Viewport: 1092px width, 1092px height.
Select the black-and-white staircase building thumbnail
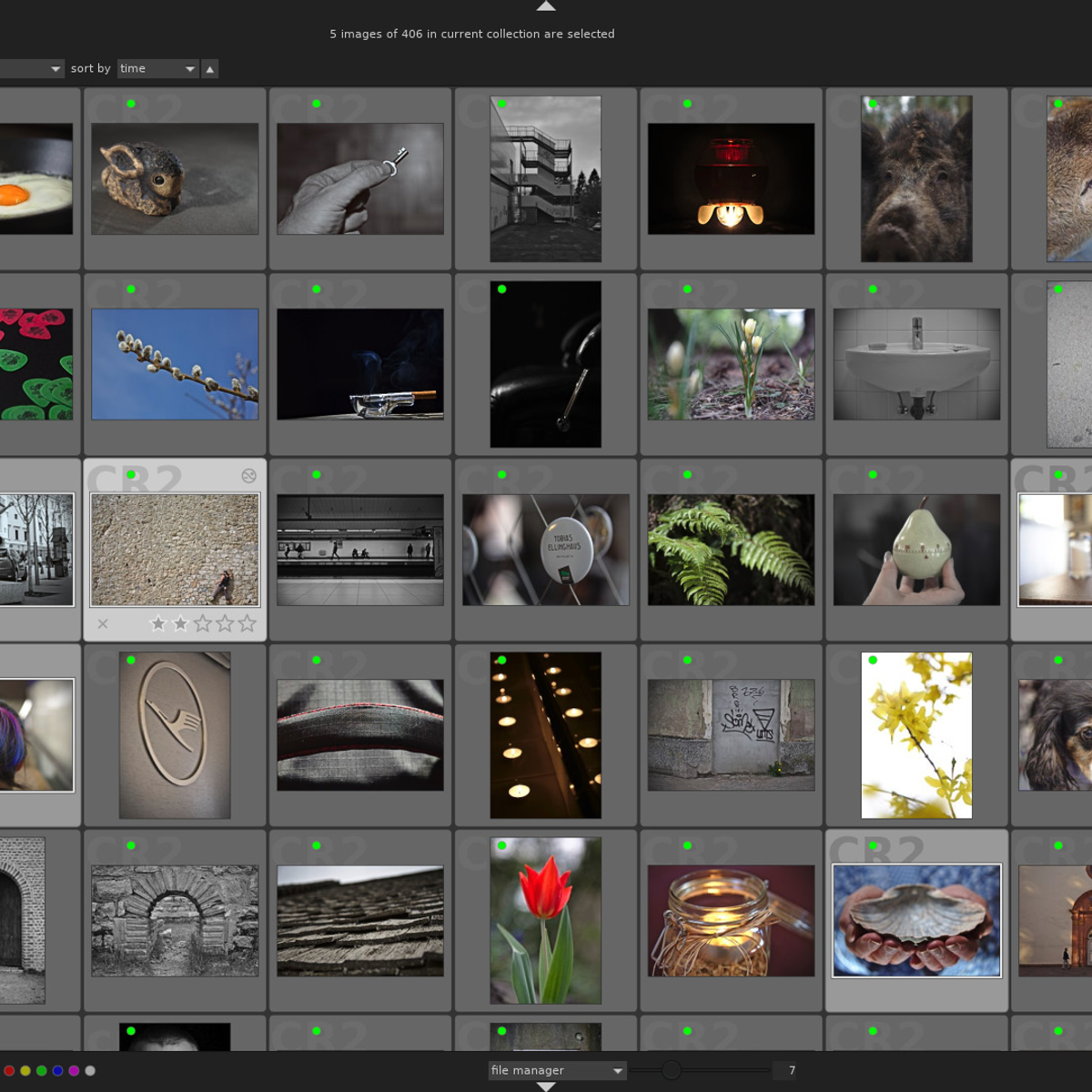[x=546, y=179]
